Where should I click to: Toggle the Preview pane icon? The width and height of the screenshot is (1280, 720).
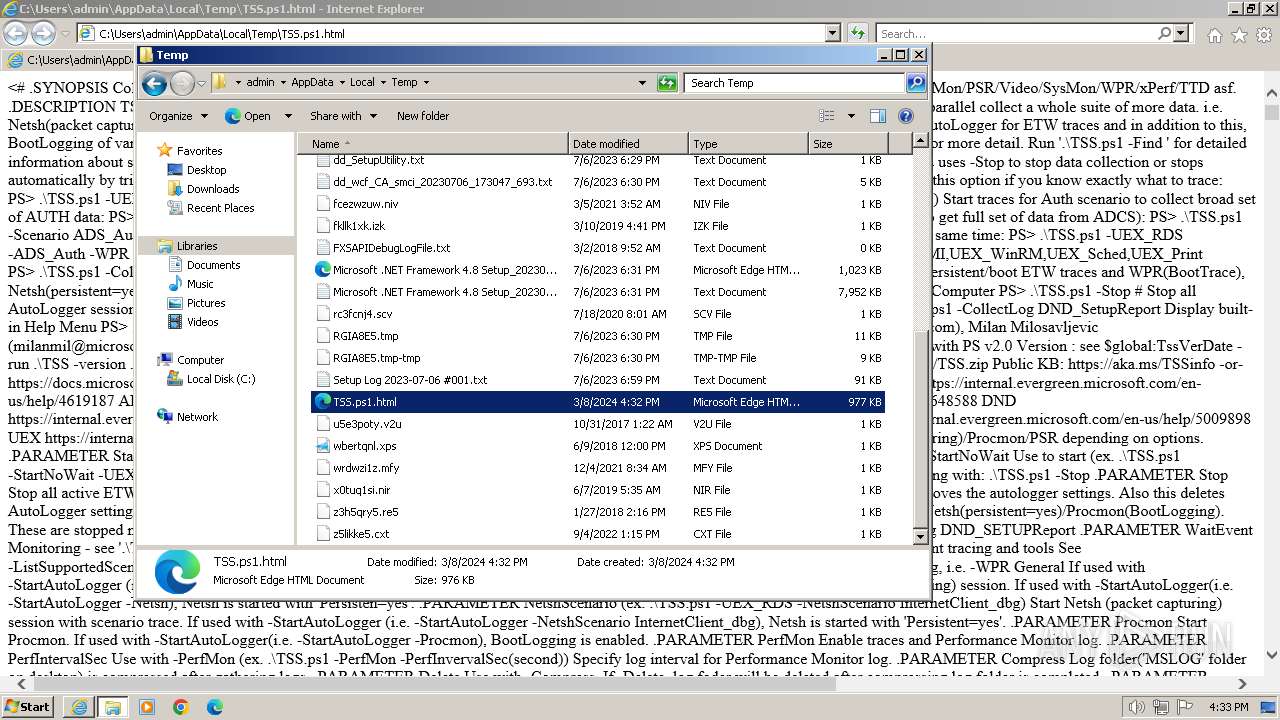tap(877, 116)
